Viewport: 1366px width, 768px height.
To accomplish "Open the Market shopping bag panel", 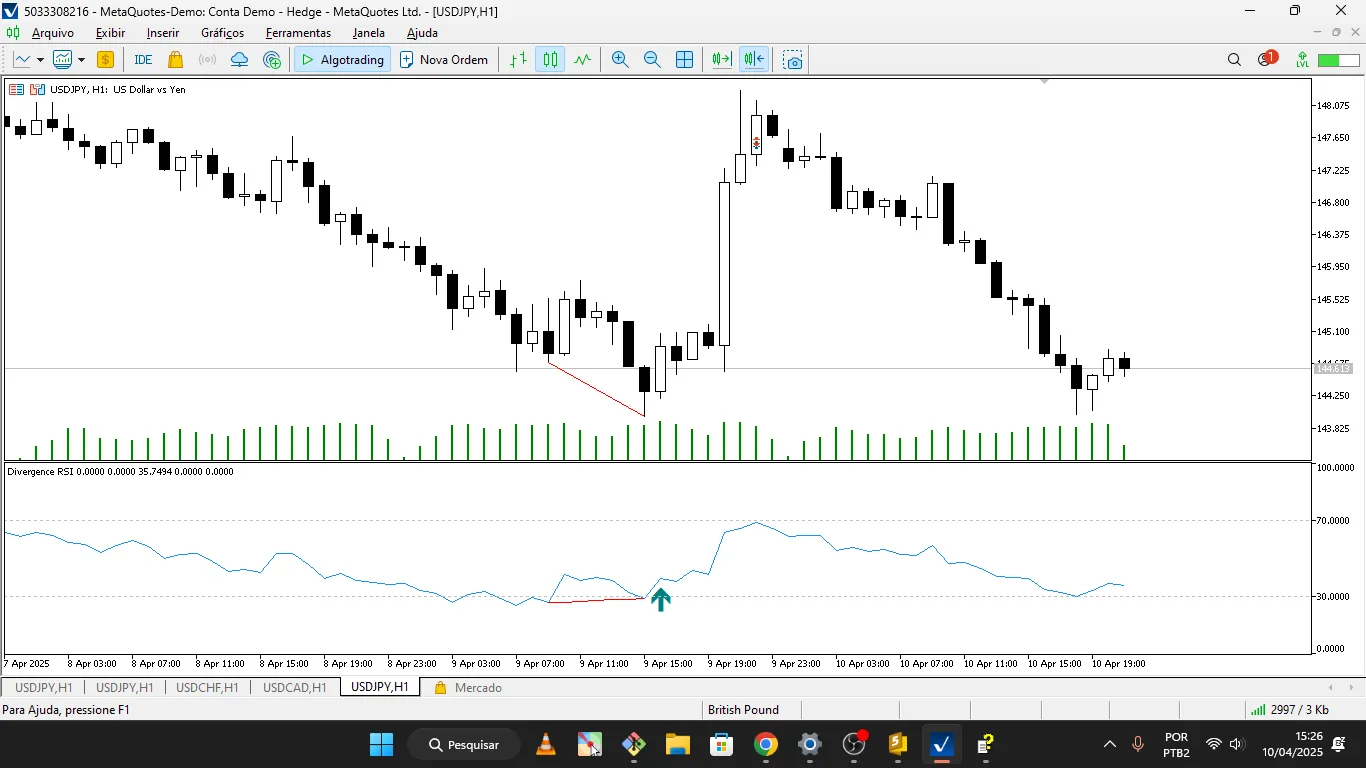I will click(173, 60).
